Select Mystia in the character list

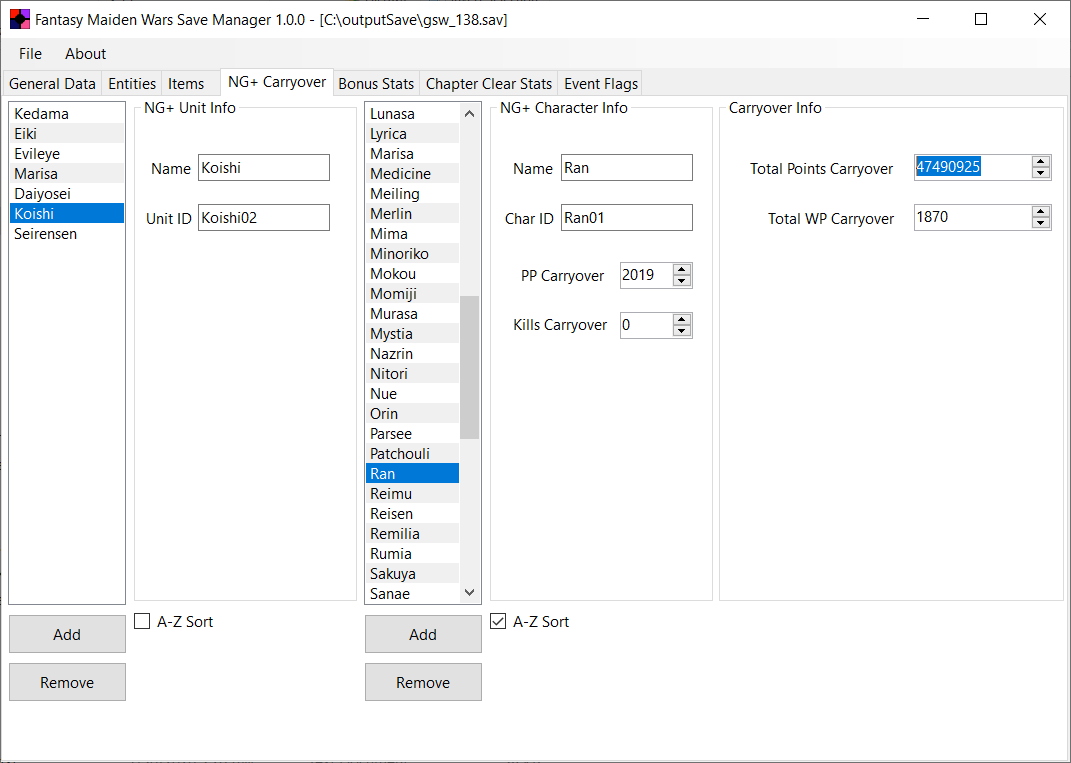(x=413, y=333)
